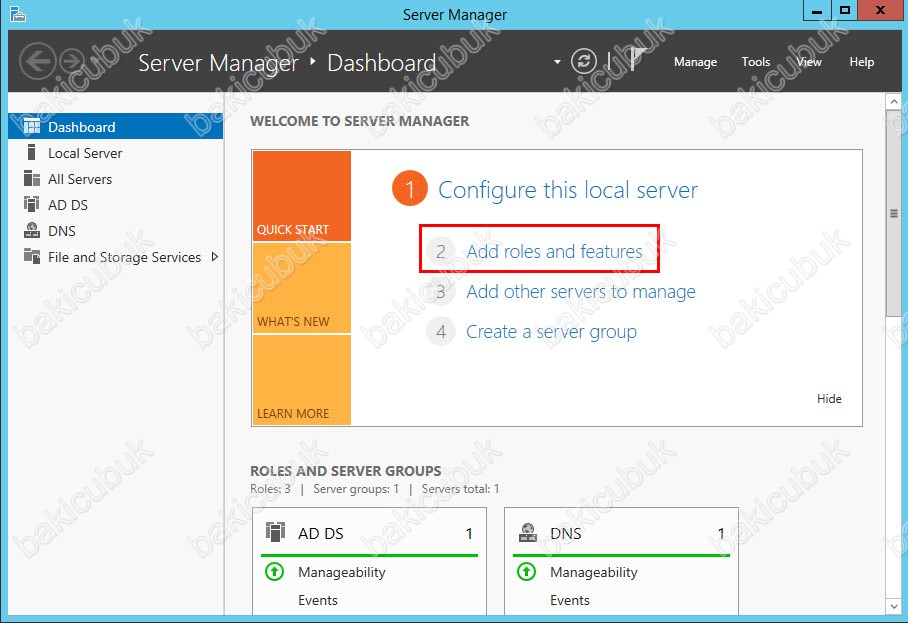Select Local Server in navigation pane
This screenshot has width=908, height=623.
[115, 153]
